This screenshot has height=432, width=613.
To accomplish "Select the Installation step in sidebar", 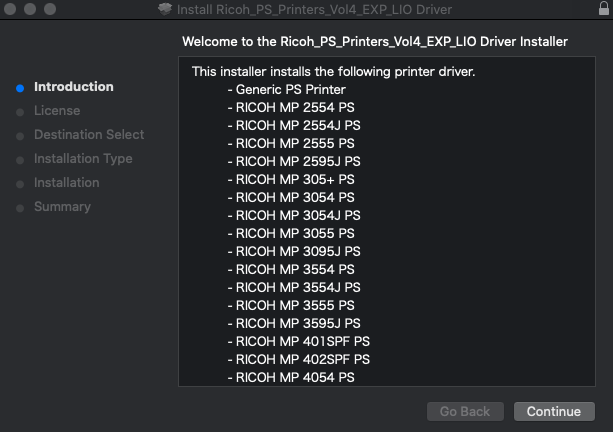I will 66,183.
